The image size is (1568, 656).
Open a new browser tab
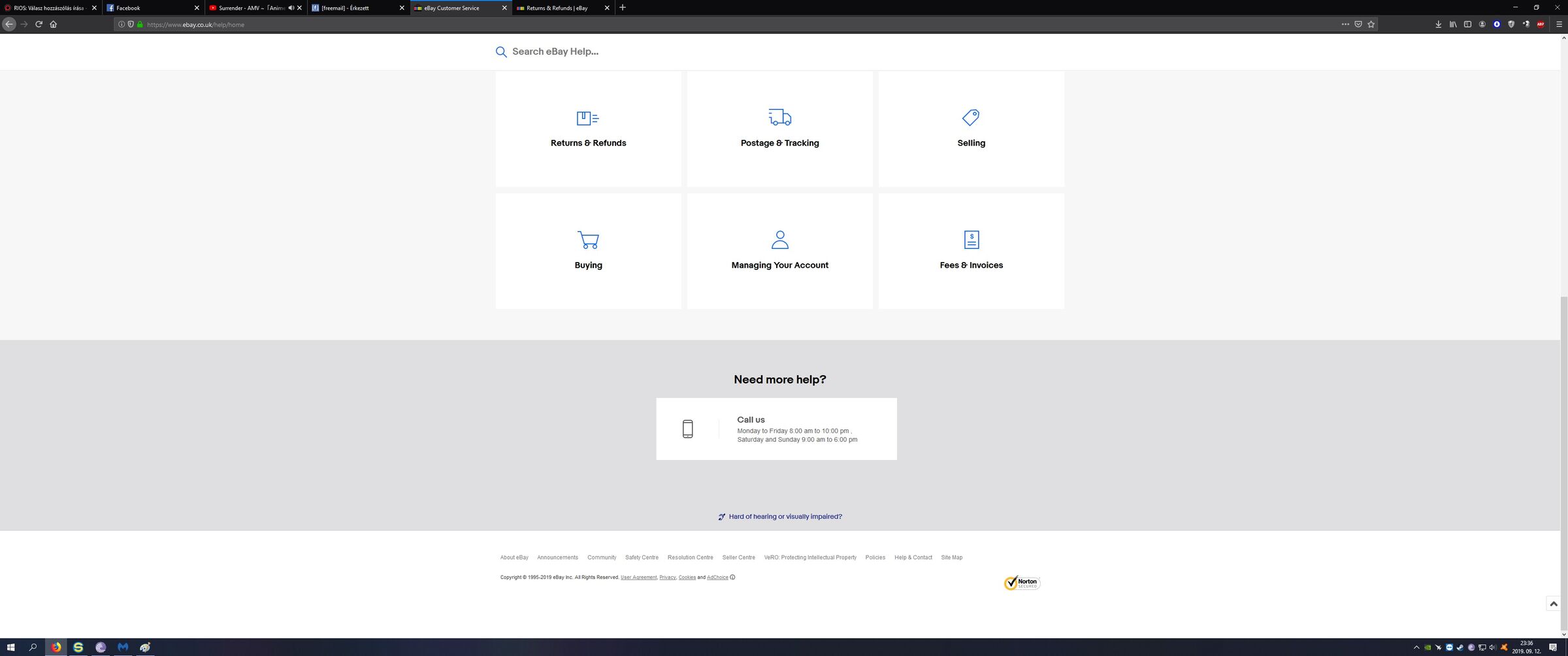tap(623, 8)
